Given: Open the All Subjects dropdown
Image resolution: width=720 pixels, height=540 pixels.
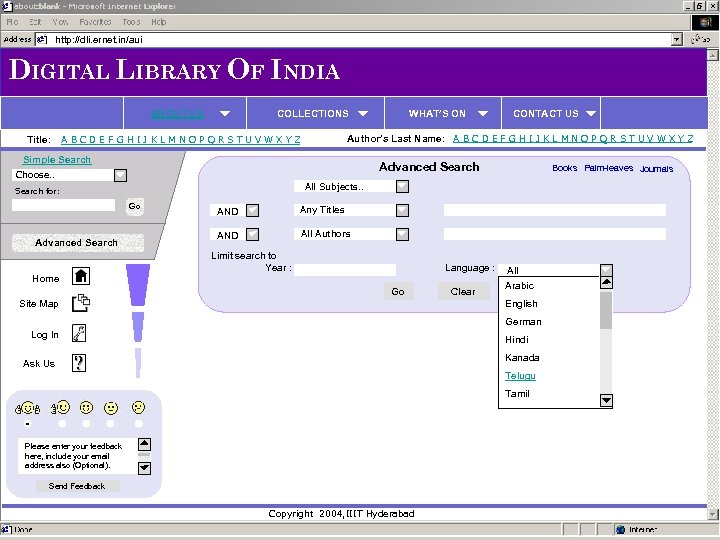Looking at the screenshot, I should click(x=402, y=186).
